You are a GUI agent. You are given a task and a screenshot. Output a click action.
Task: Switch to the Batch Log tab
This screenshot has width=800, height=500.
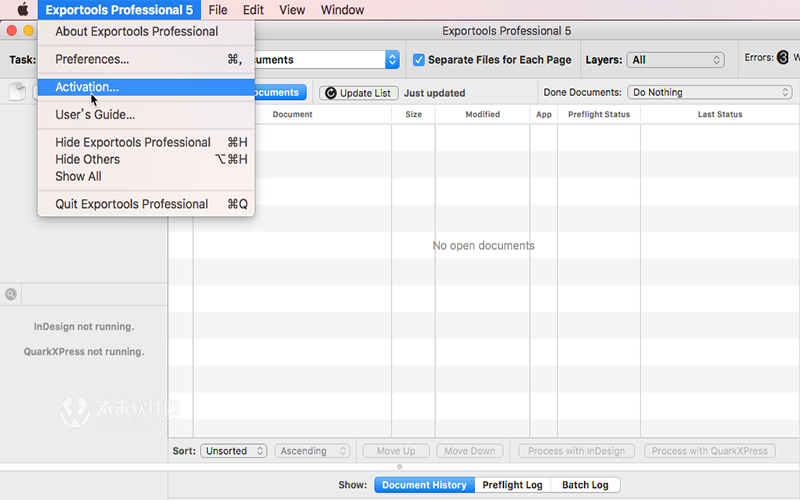tap(586, 485)
